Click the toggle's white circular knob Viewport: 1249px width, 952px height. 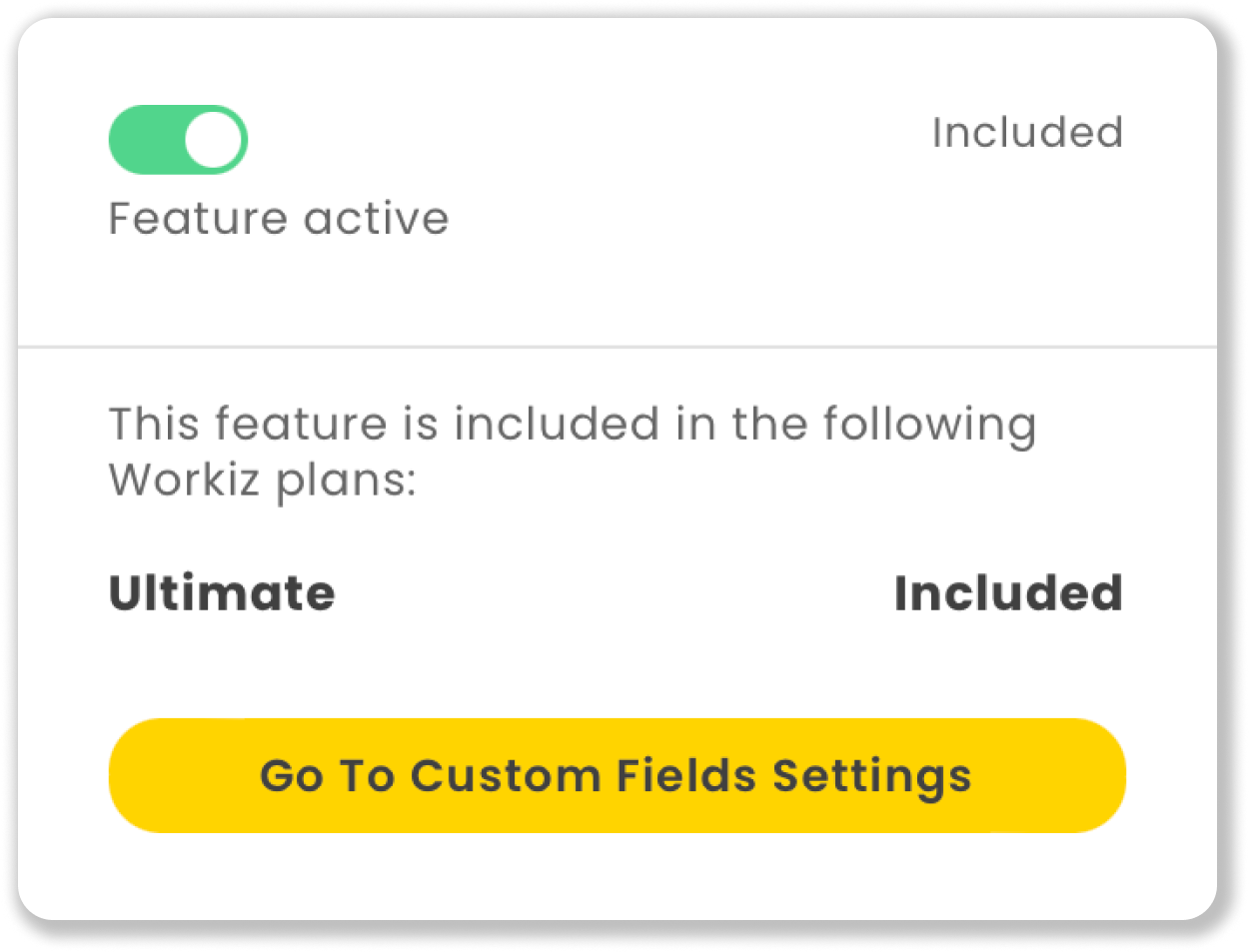coord(213,139)
